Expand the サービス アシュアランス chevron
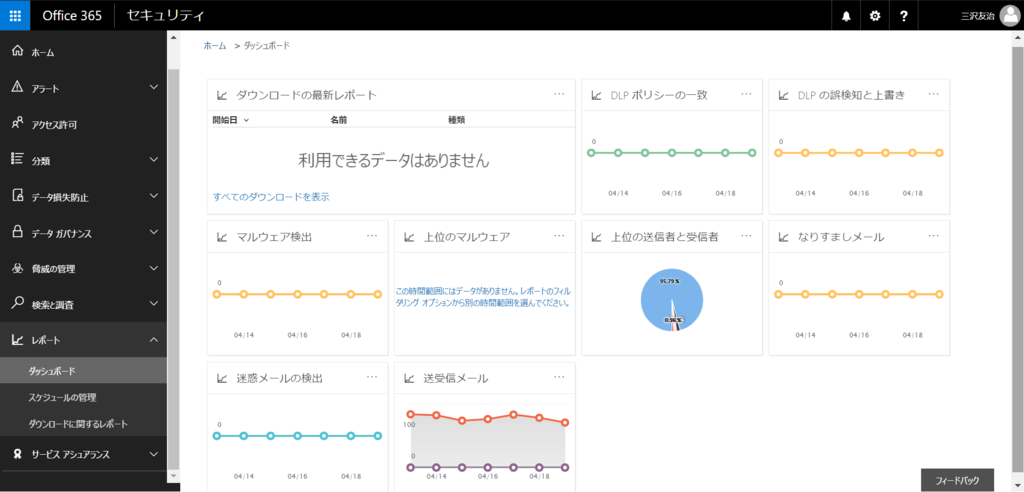Screen dimensions: 1024x492 [x=154, y=454]
